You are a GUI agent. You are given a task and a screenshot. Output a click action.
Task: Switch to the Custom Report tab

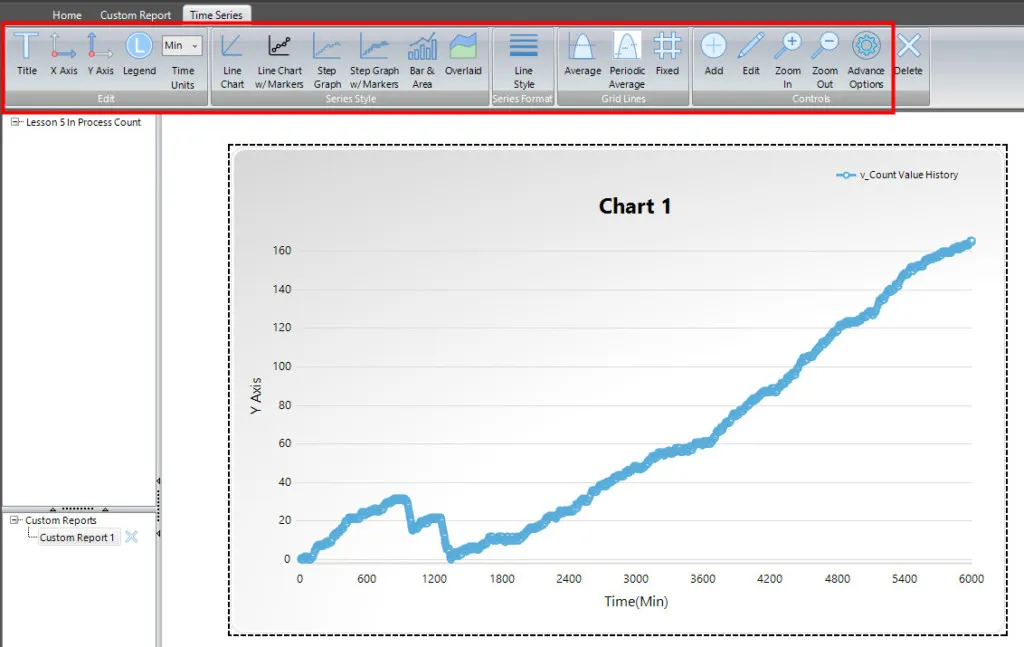coord(135,14)
